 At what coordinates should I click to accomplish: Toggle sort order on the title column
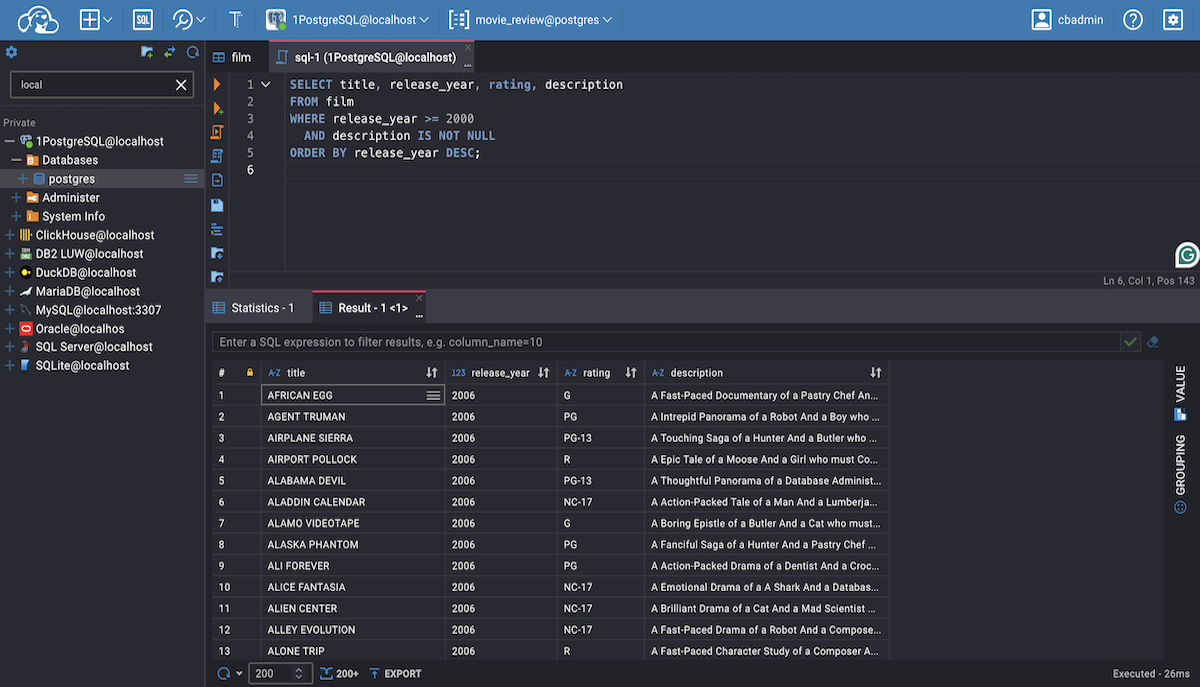click(431, 373)
